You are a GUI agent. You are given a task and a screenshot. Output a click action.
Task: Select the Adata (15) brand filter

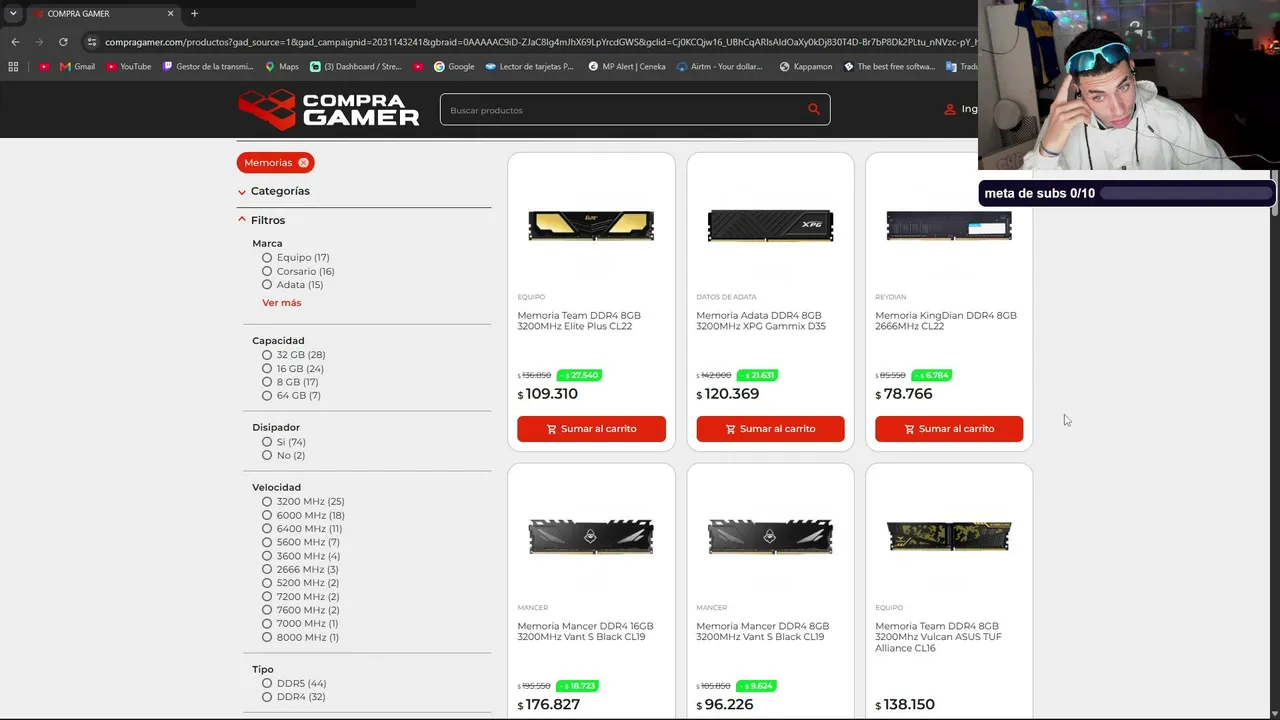click(x=267, y=285)
